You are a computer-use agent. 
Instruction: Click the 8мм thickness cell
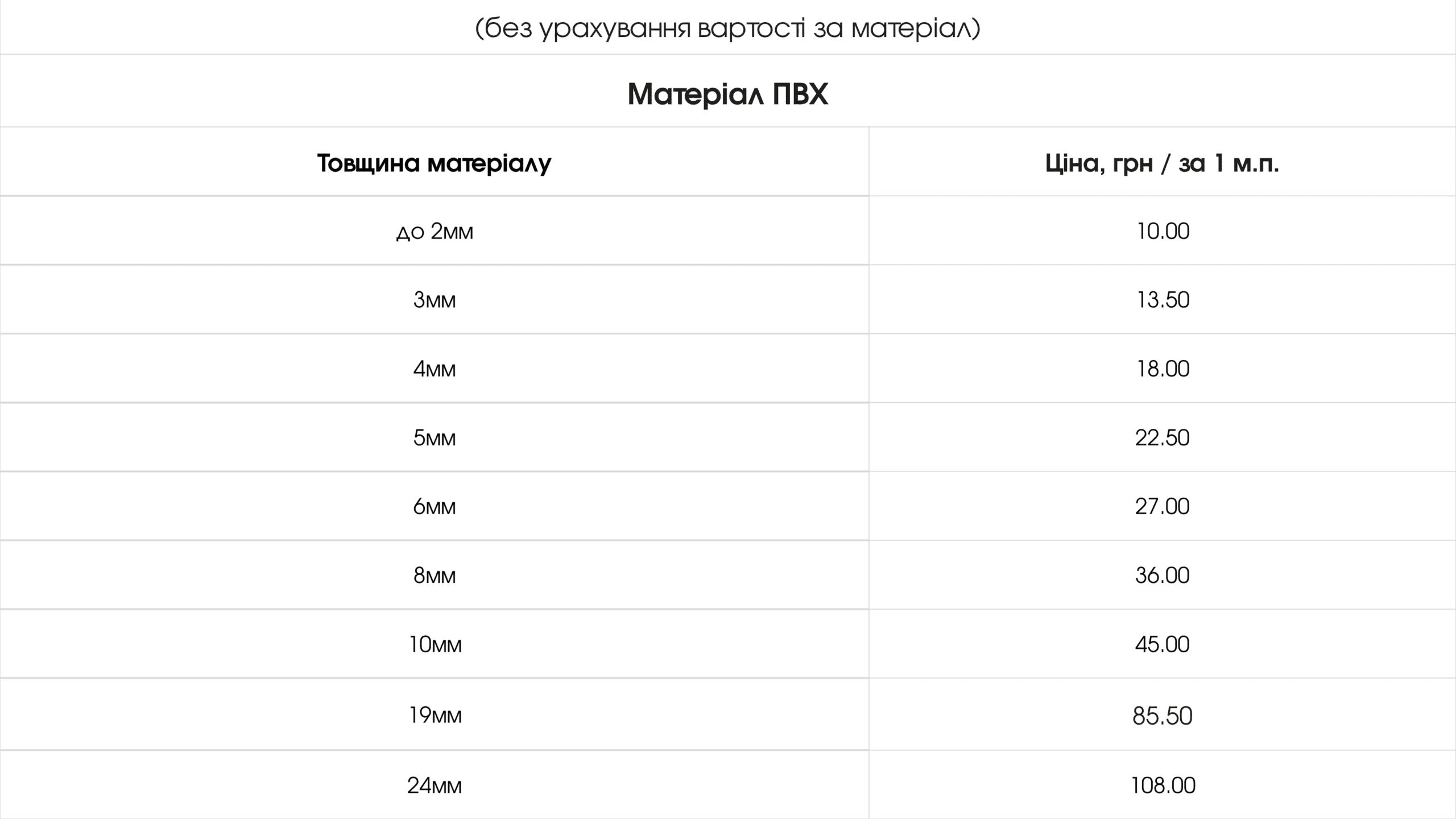coord(435,576)
